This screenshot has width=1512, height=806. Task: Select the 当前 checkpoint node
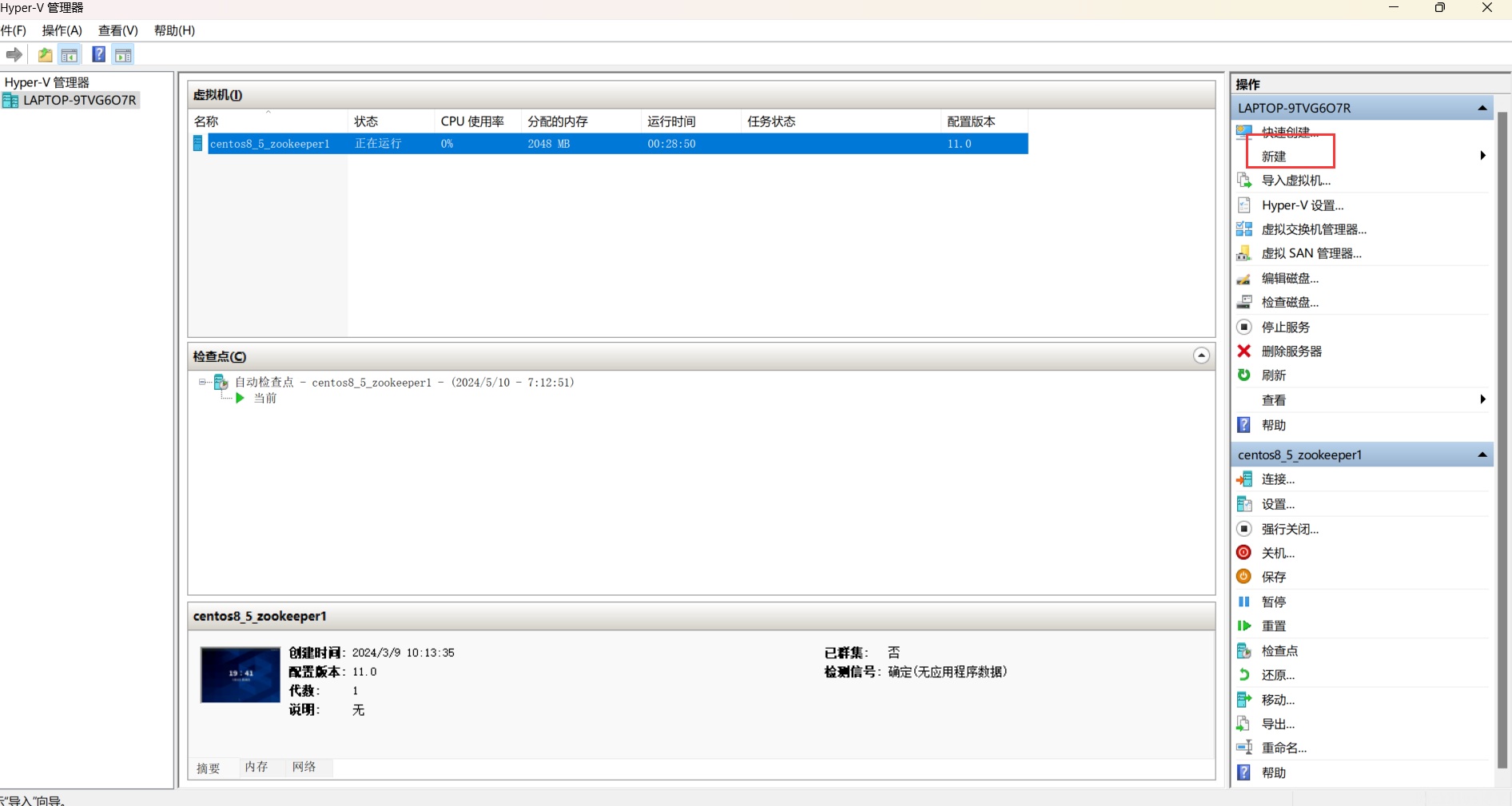click(x=265, y=399)
